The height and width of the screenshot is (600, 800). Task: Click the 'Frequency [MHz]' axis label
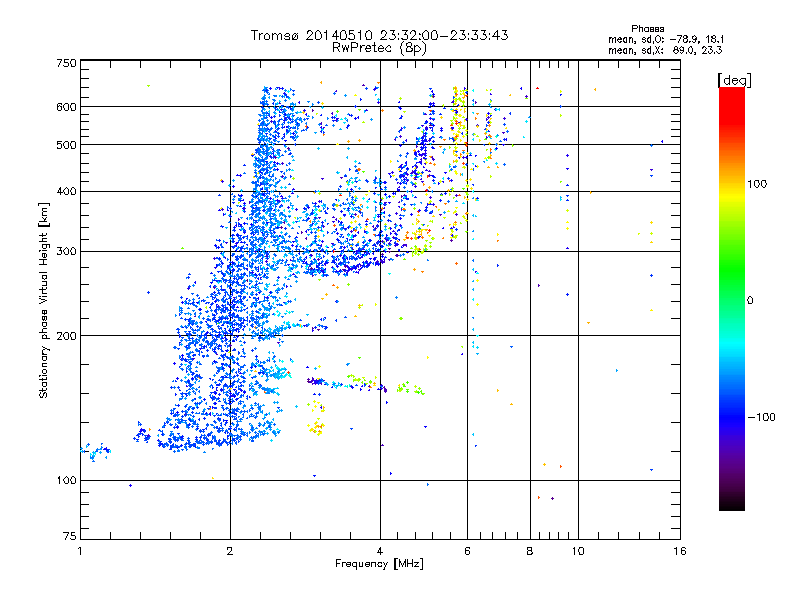379,564
